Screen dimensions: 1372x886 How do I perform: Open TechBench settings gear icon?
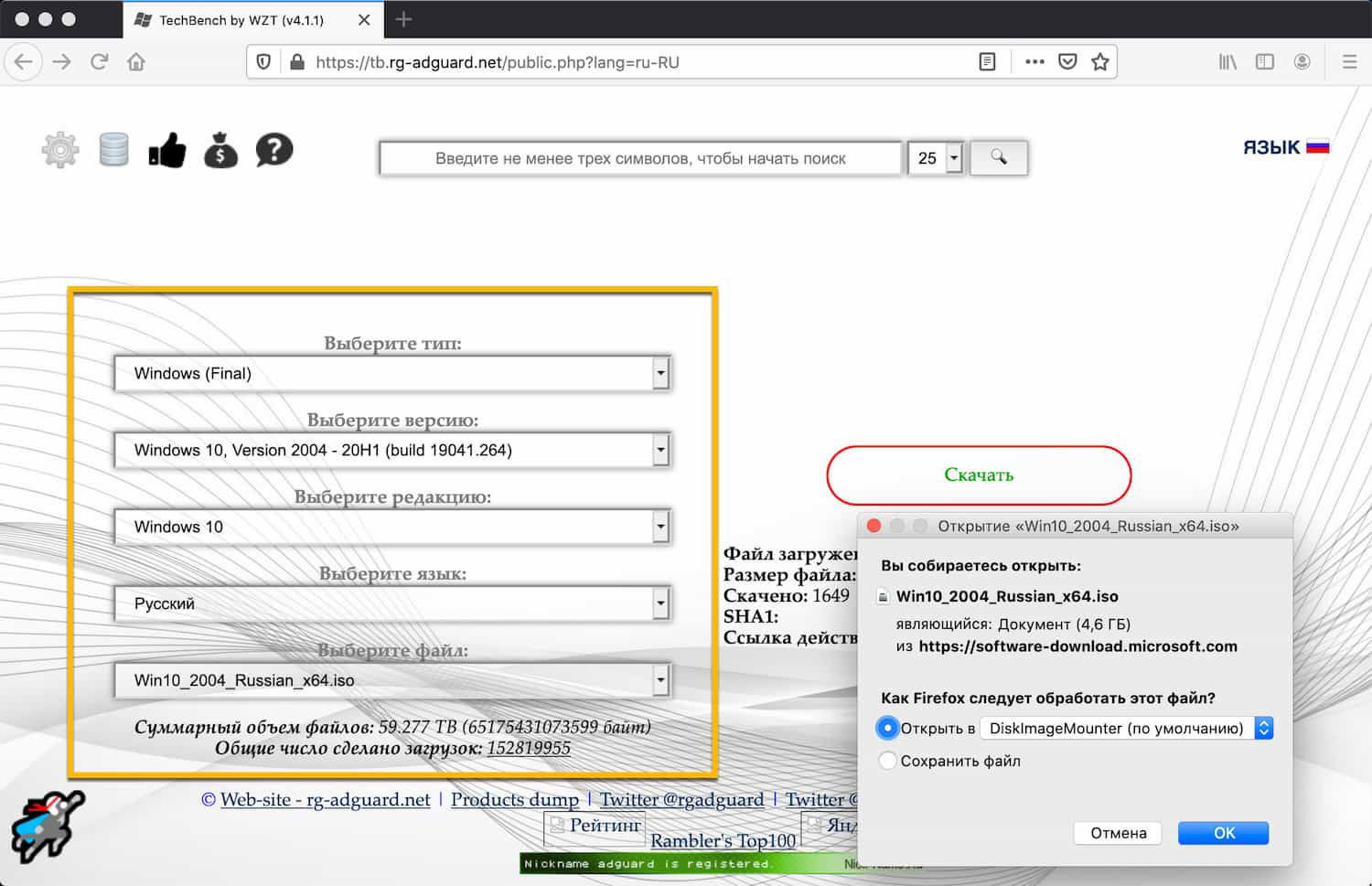tap(60, 150)
